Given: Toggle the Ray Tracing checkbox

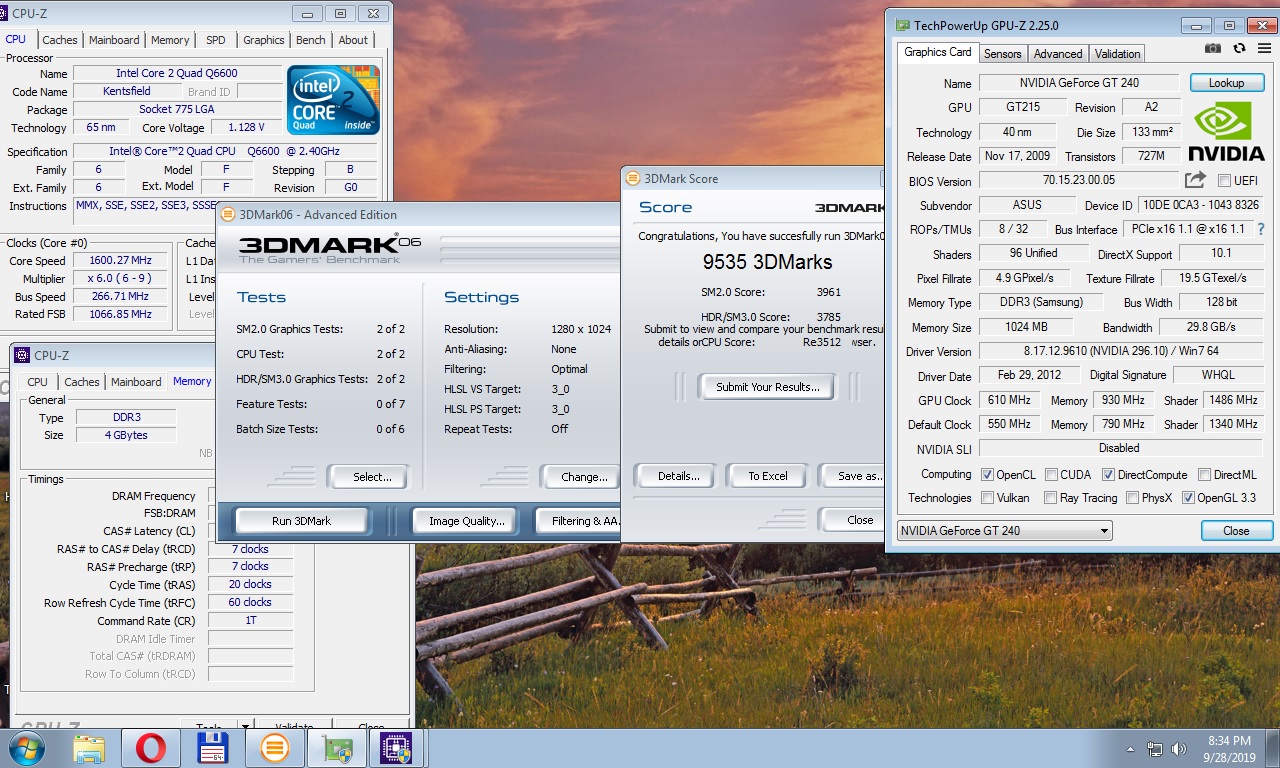Looking at the screenshot, I should pos(1051,498).
